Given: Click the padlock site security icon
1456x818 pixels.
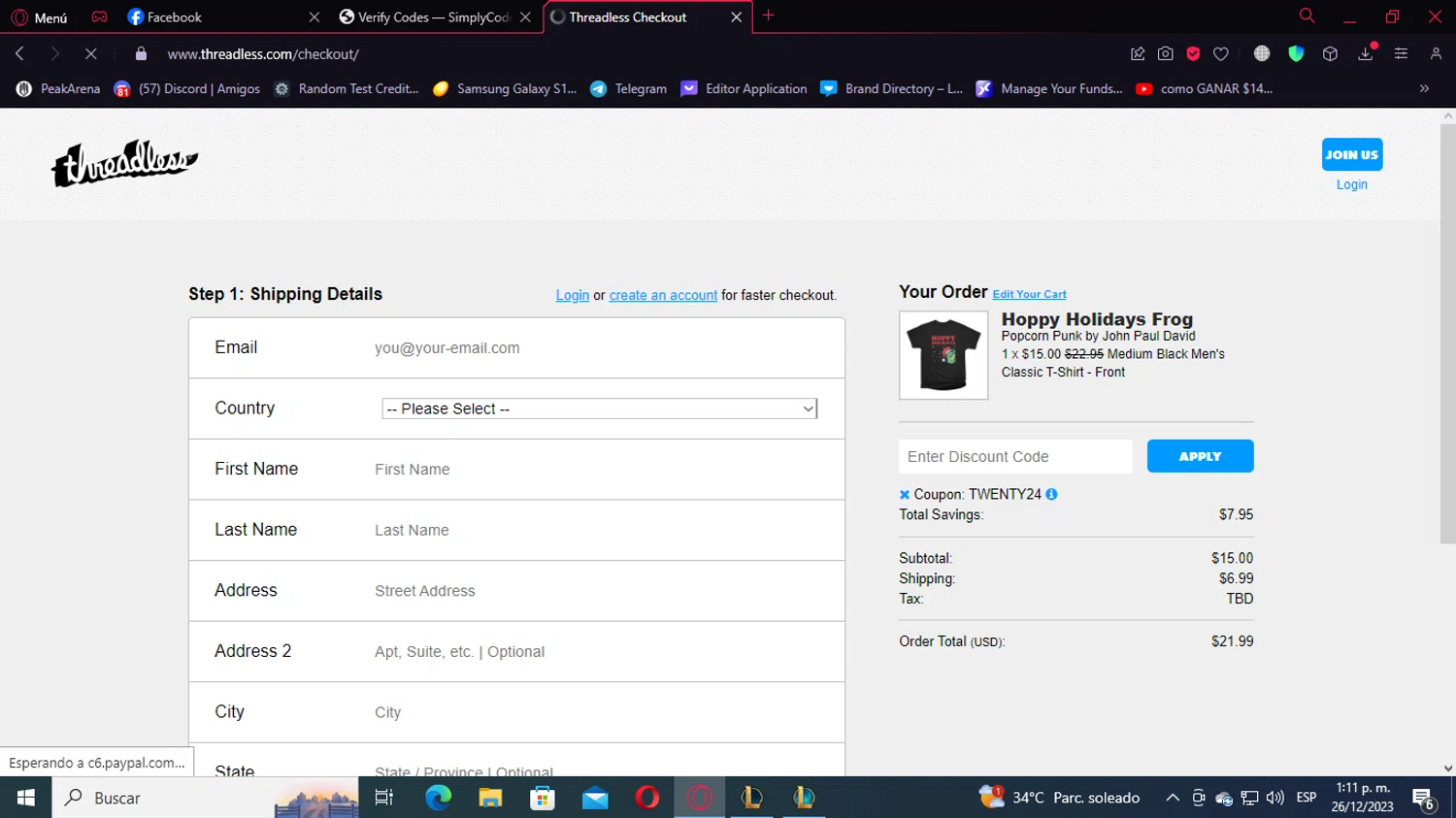Looking at the screenshot, I should point(141,53).
